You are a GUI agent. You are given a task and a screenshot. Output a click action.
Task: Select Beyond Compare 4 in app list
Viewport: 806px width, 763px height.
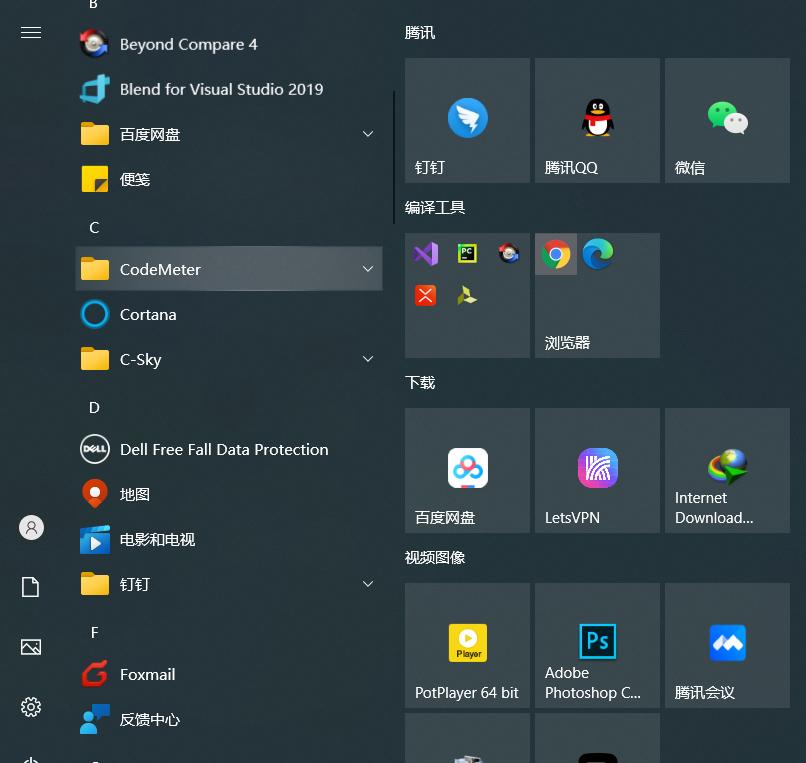pyautogui.click(x=188, y=44)
